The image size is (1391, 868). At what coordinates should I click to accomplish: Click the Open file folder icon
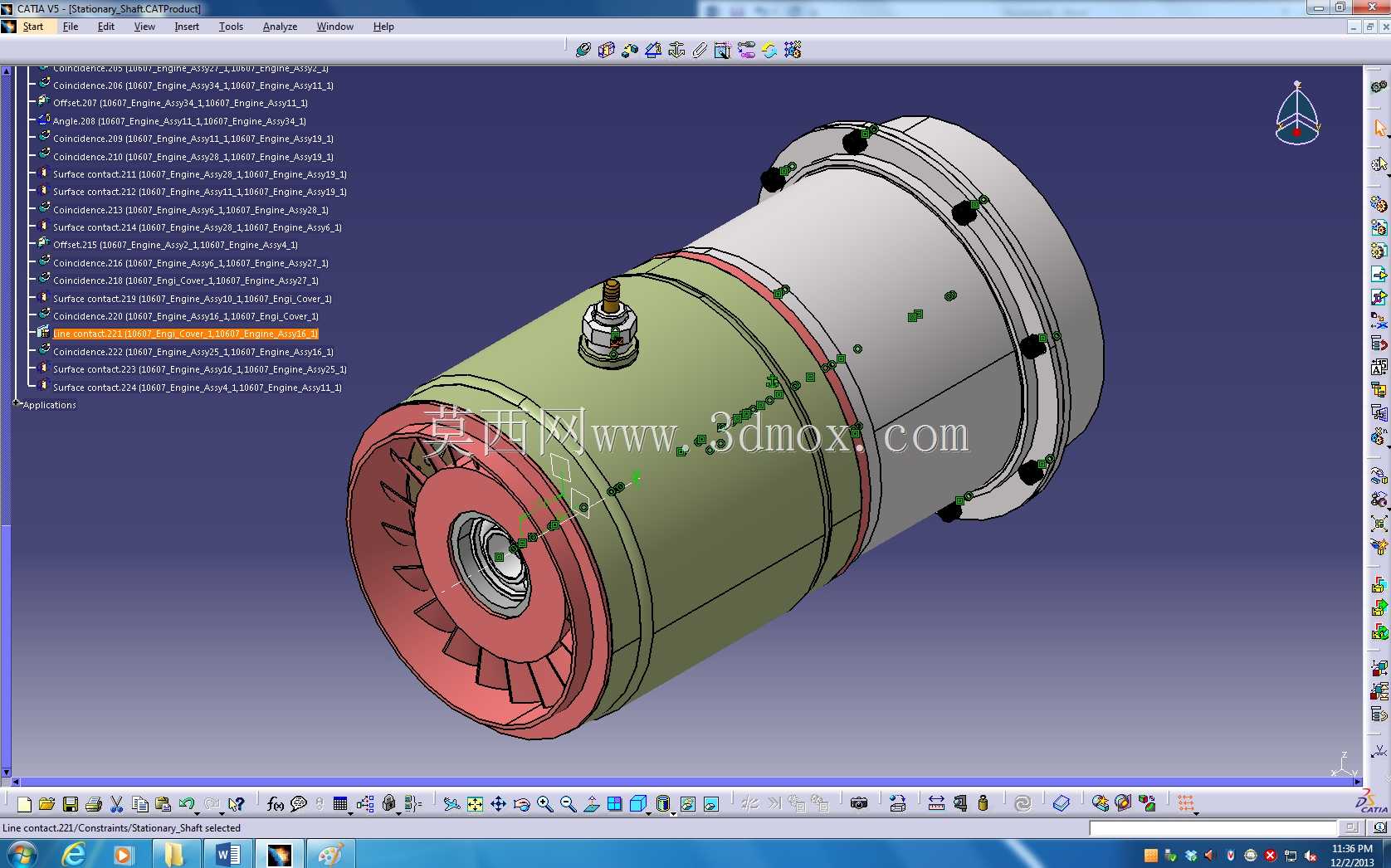(46, 803)
